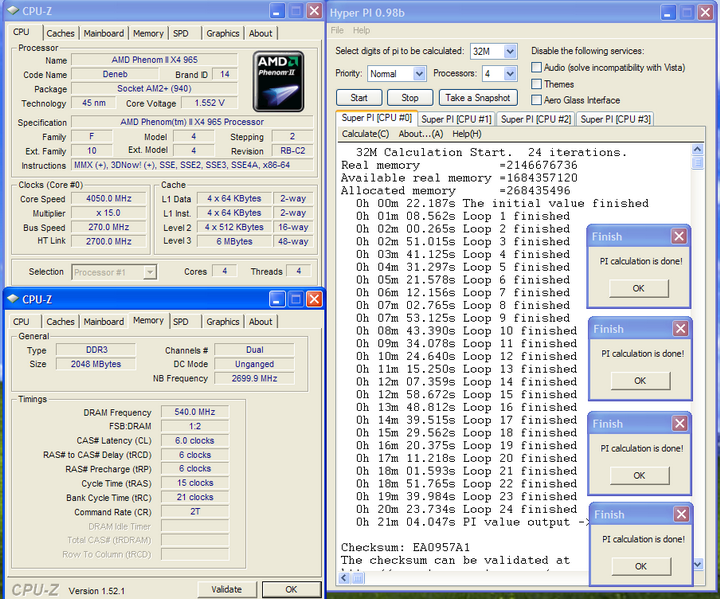
Task: Click the scroll-down arrow in the Hyper PI output
Action: pyautogui.click(x=698, y=565)
